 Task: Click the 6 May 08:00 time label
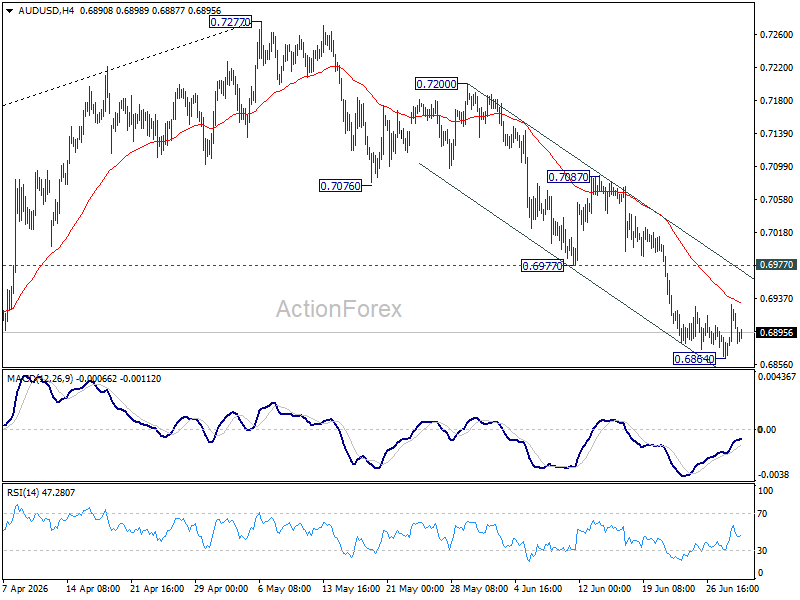click(x=285, y=588)
